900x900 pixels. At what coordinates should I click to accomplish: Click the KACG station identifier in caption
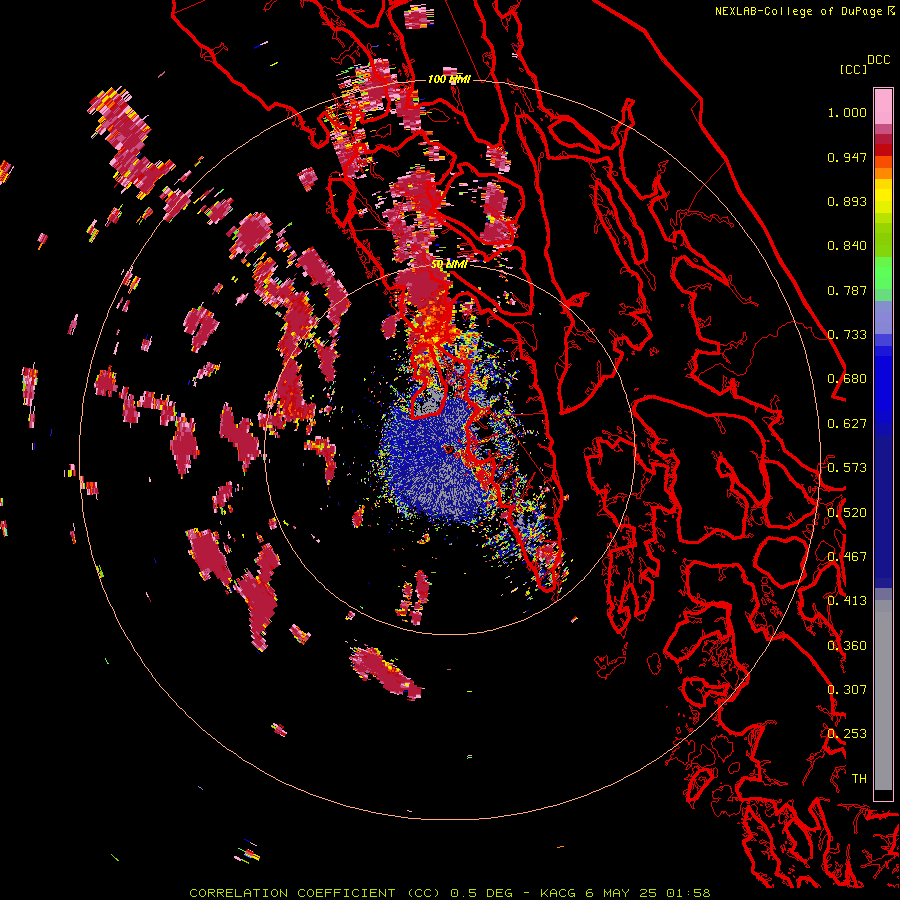pyautogui.click(x=560, y=893)
